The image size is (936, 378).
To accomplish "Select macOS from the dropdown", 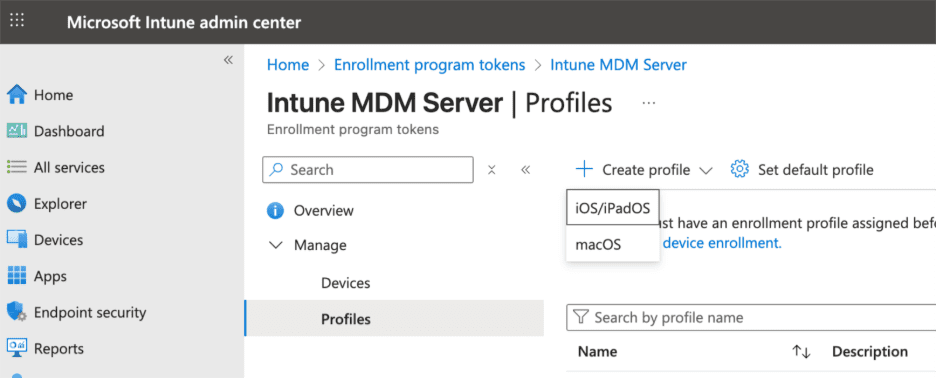I will coord(612,244).
